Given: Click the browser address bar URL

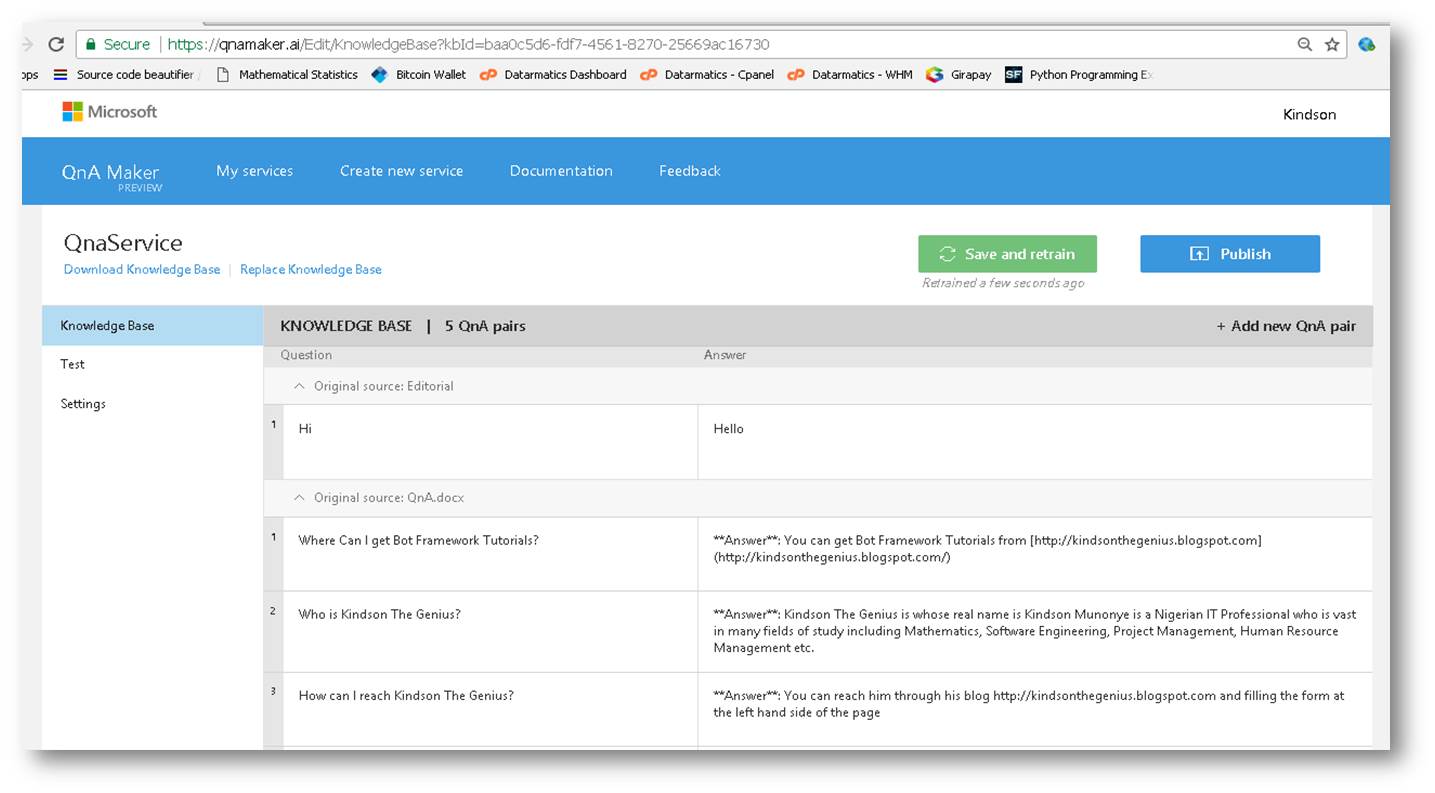Looking at the screenshot, I should [469, 44].
